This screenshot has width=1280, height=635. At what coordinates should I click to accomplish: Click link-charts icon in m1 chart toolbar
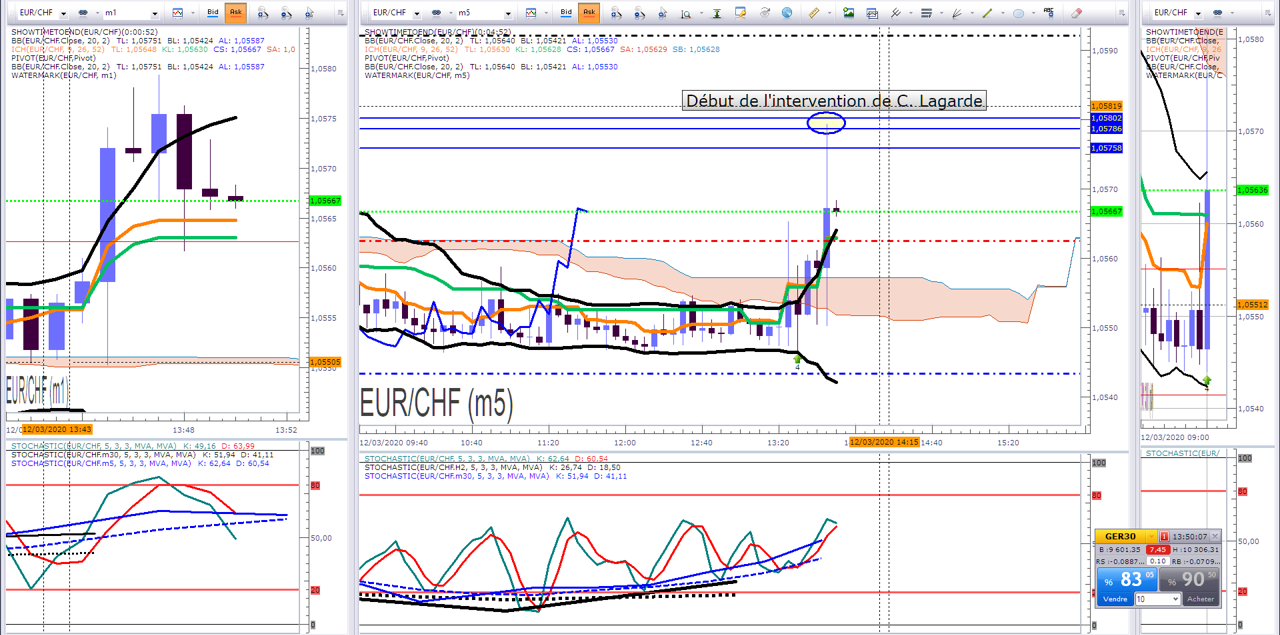[x=83, y=13]
